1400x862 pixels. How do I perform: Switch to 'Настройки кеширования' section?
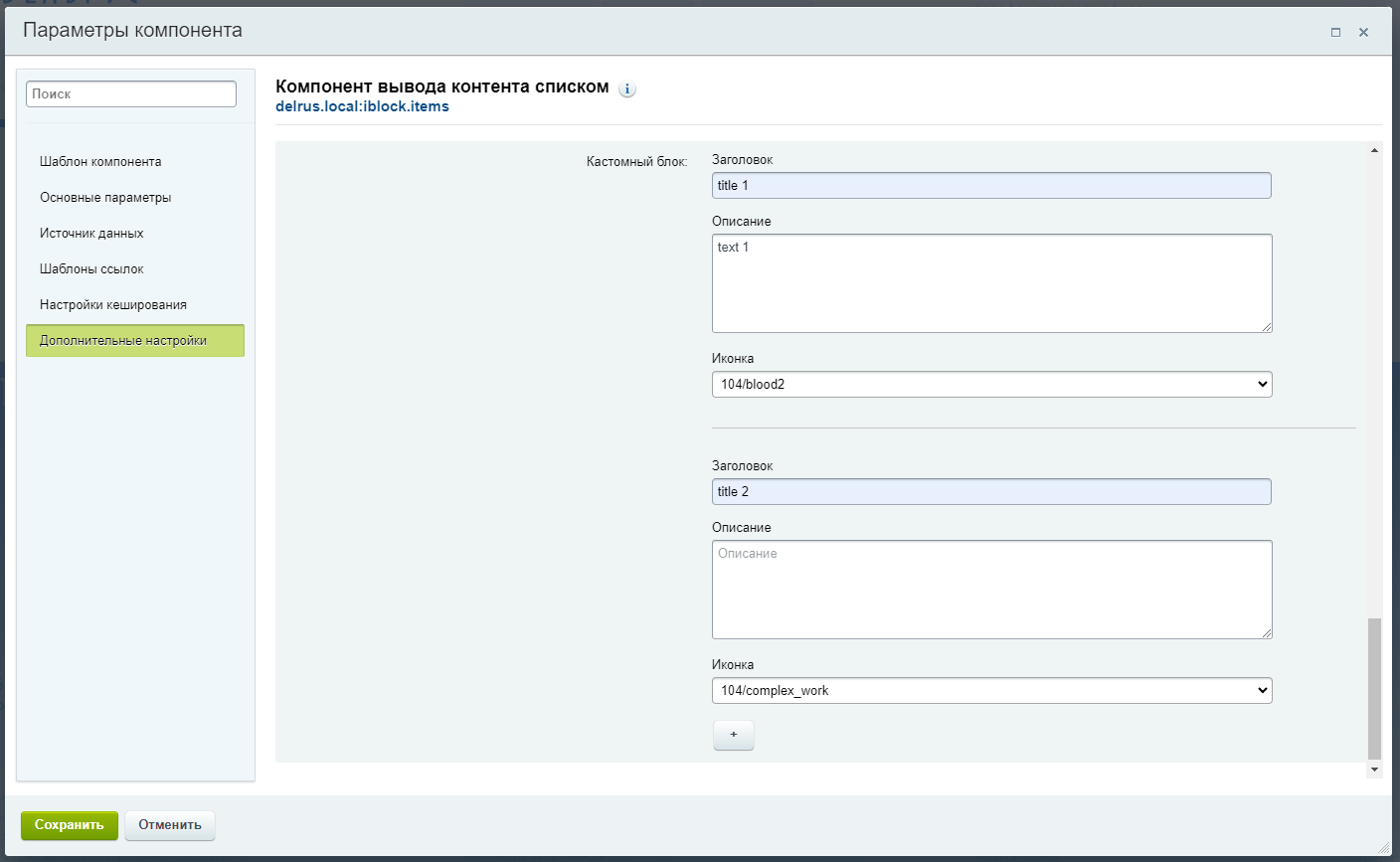coord(113,304)
